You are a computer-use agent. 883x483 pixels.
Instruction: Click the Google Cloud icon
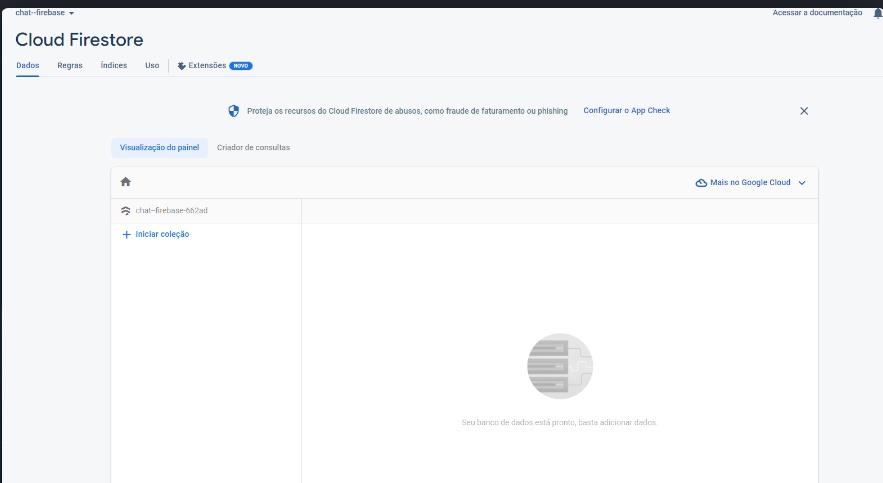click(x=701, y=182)
